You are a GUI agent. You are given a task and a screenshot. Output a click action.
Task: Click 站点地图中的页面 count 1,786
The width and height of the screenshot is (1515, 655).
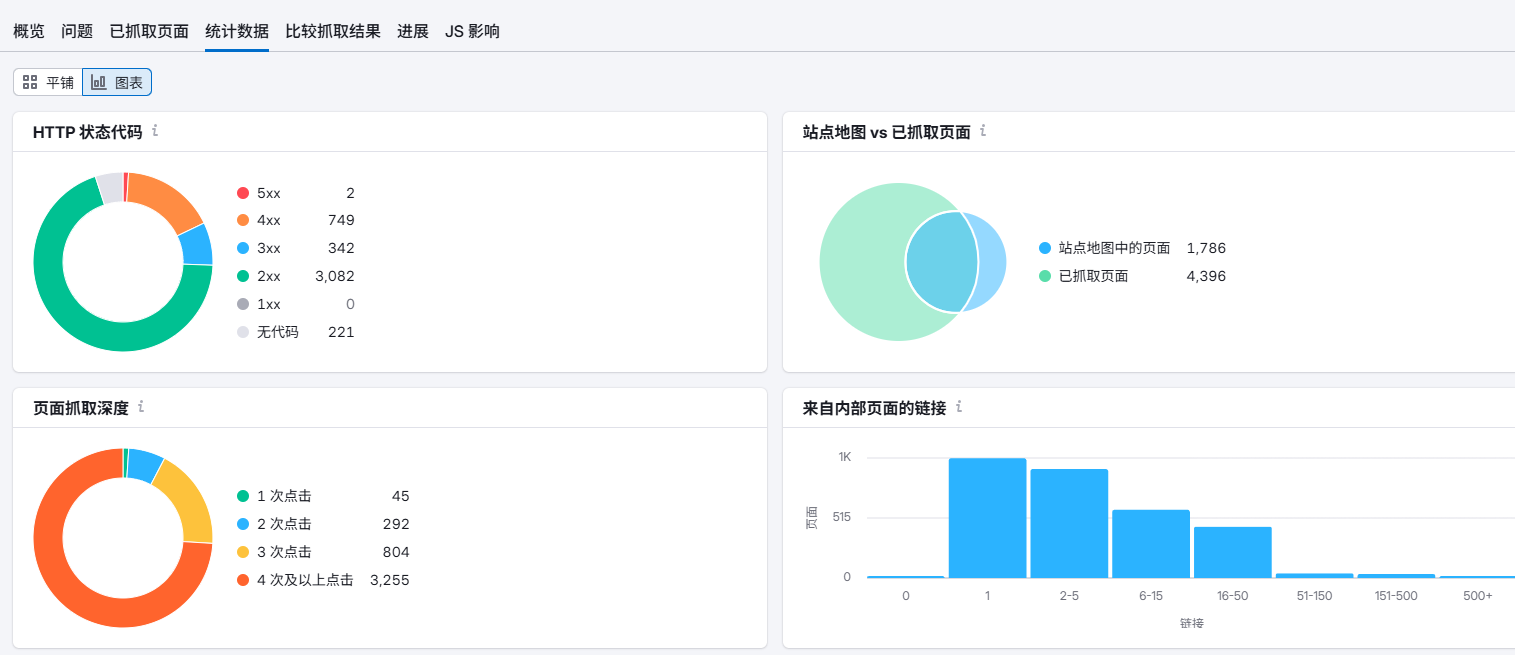click(1206, 248)
